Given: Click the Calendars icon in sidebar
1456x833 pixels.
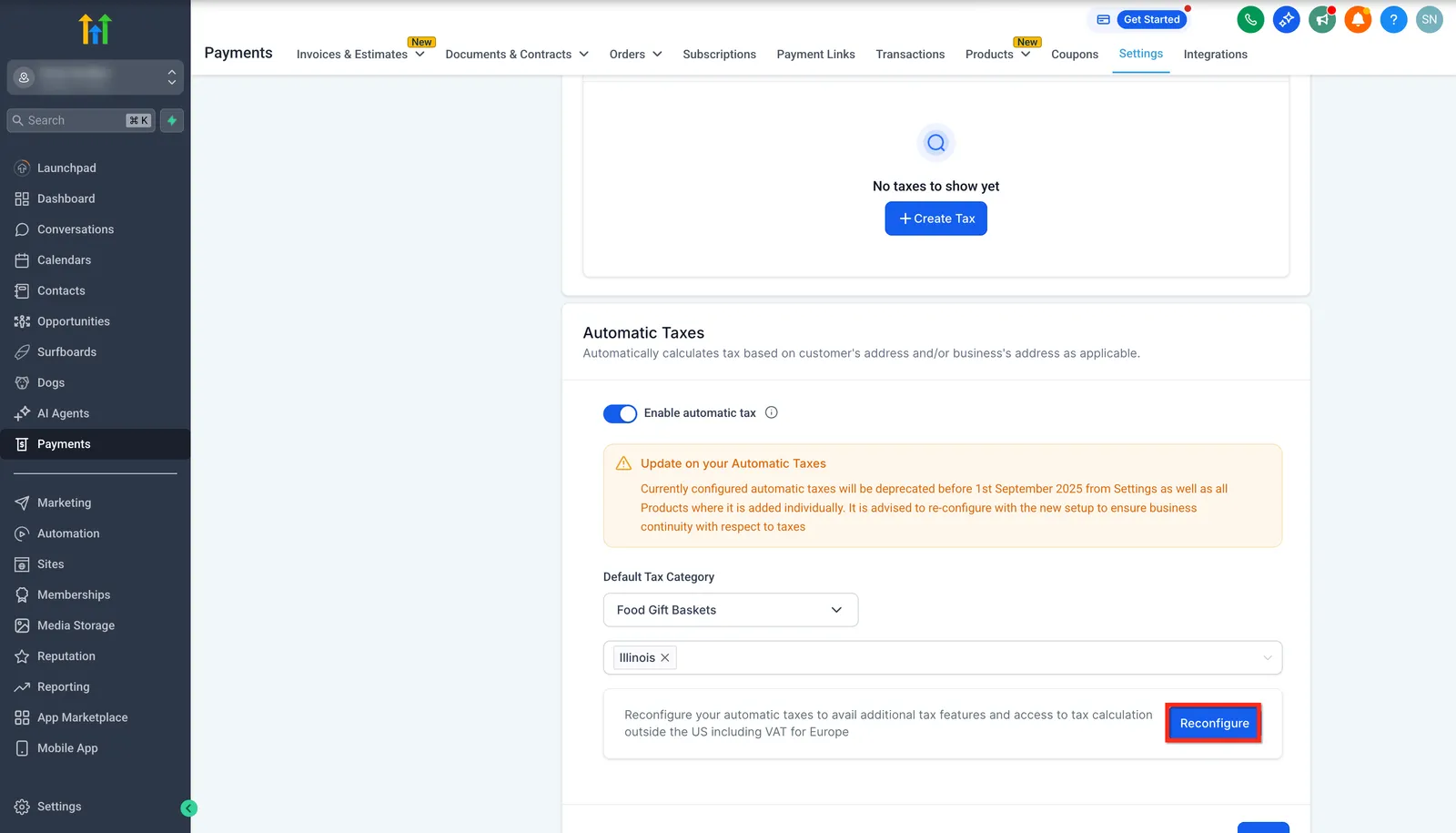Looking at the screenshot, I should click(x=22, y=260).
